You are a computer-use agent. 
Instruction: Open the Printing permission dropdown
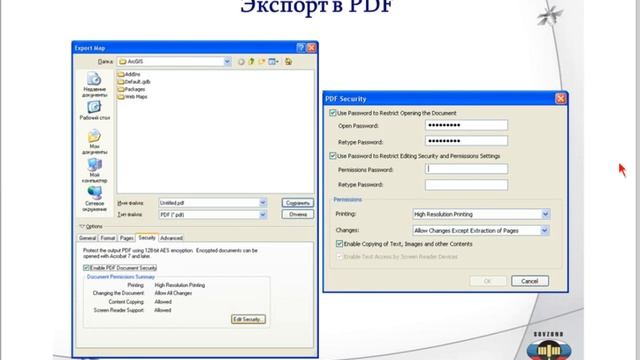545,214
